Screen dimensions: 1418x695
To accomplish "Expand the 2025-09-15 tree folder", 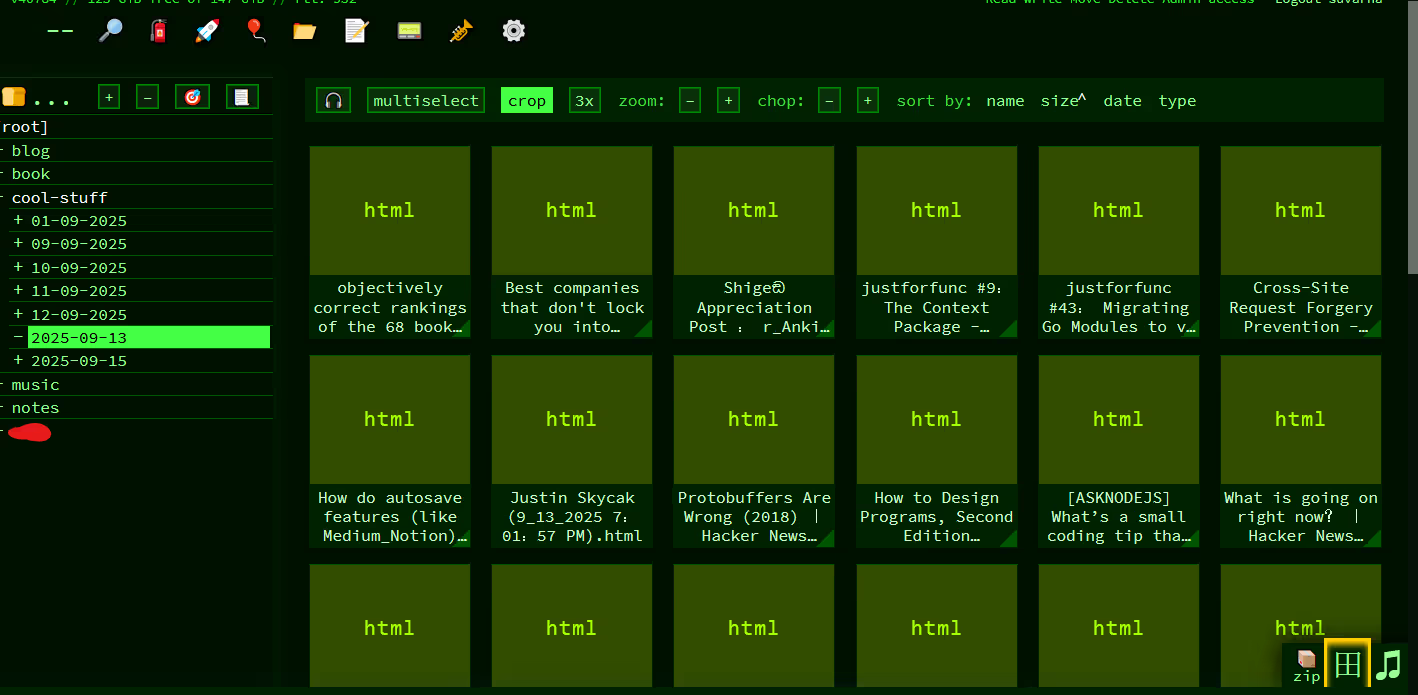I will (18, 361).
